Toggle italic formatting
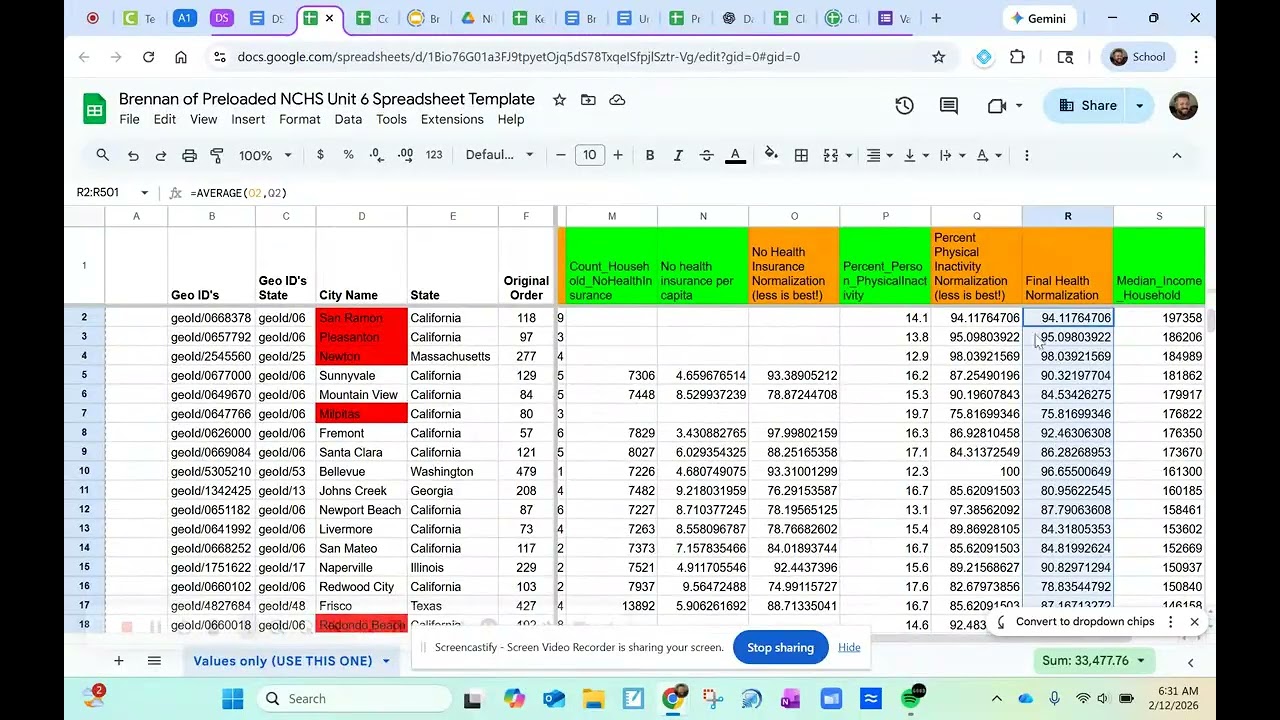1280x720 pixels. [678, 155]
